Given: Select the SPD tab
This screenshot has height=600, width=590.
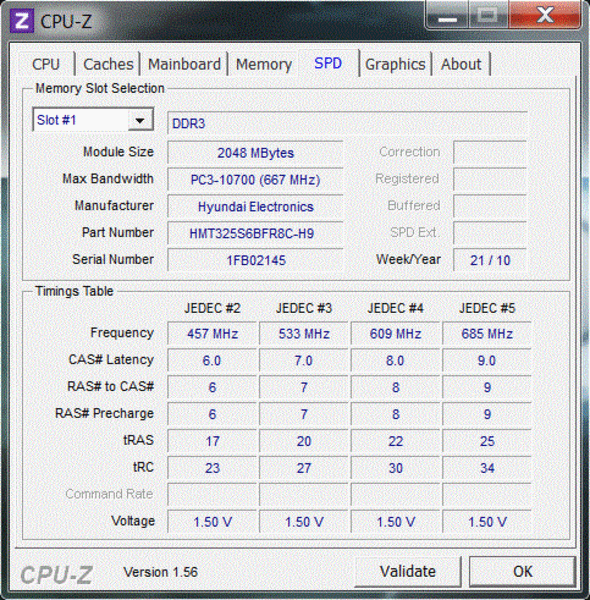Looking at the screenshot, I should pyautogui.click(x=328, y=63).
